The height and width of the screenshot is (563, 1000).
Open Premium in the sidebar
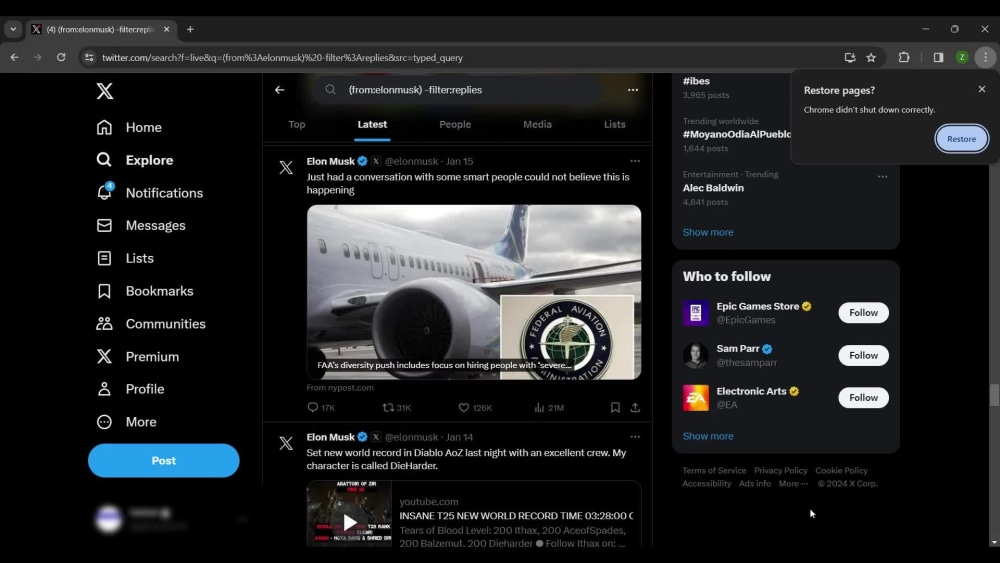(137, 356)
